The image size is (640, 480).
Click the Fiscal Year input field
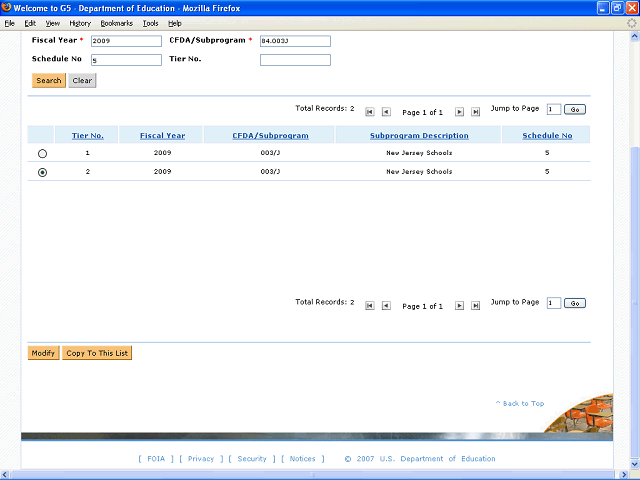point(126,42)
